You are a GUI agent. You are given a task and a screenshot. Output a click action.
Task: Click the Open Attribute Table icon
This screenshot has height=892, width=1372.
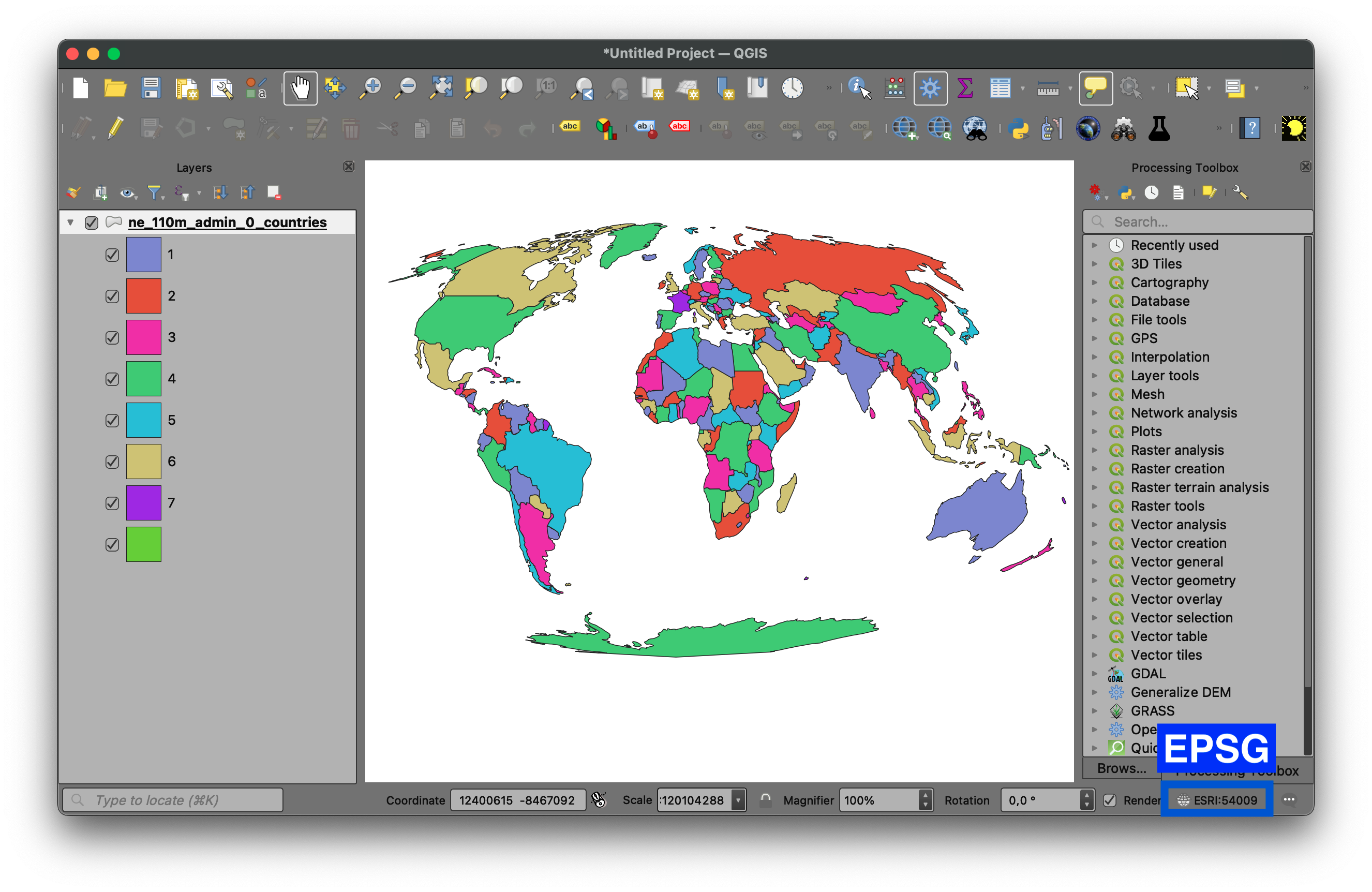(1000, 88)
